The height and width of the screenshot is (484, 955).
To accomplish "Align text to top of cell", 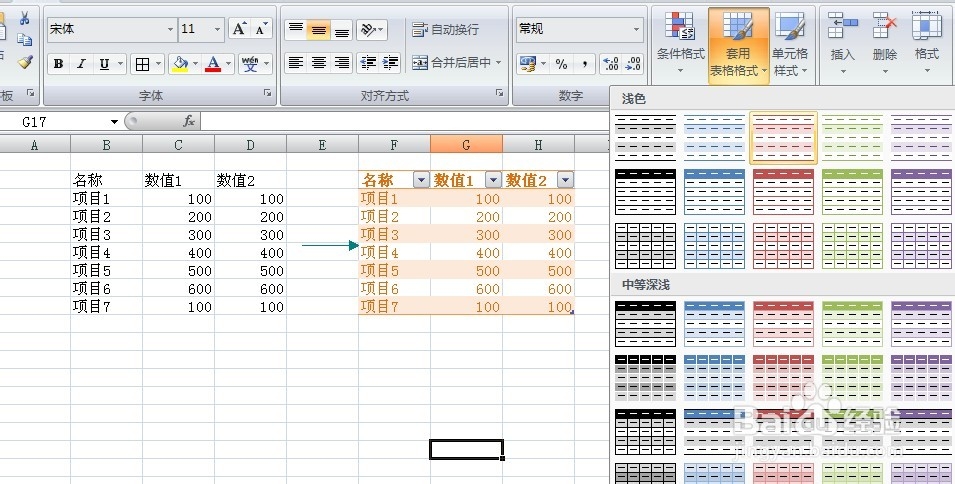I will [x=296, y=29].
